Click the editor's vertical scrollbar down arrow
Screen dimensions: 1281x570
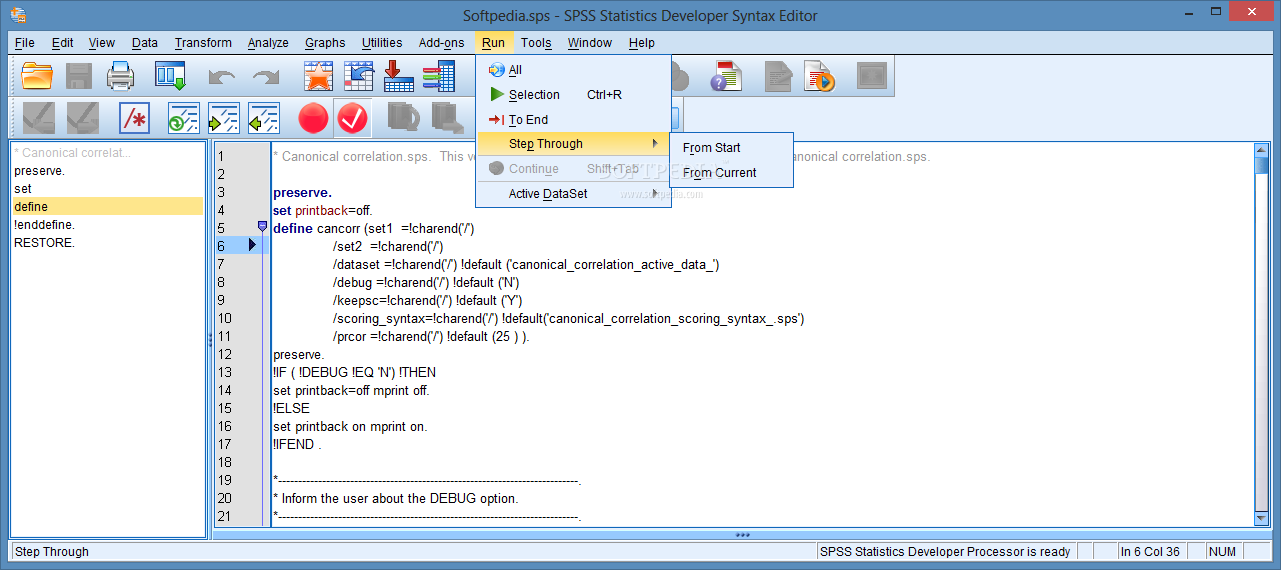[x=1262, y=518]
